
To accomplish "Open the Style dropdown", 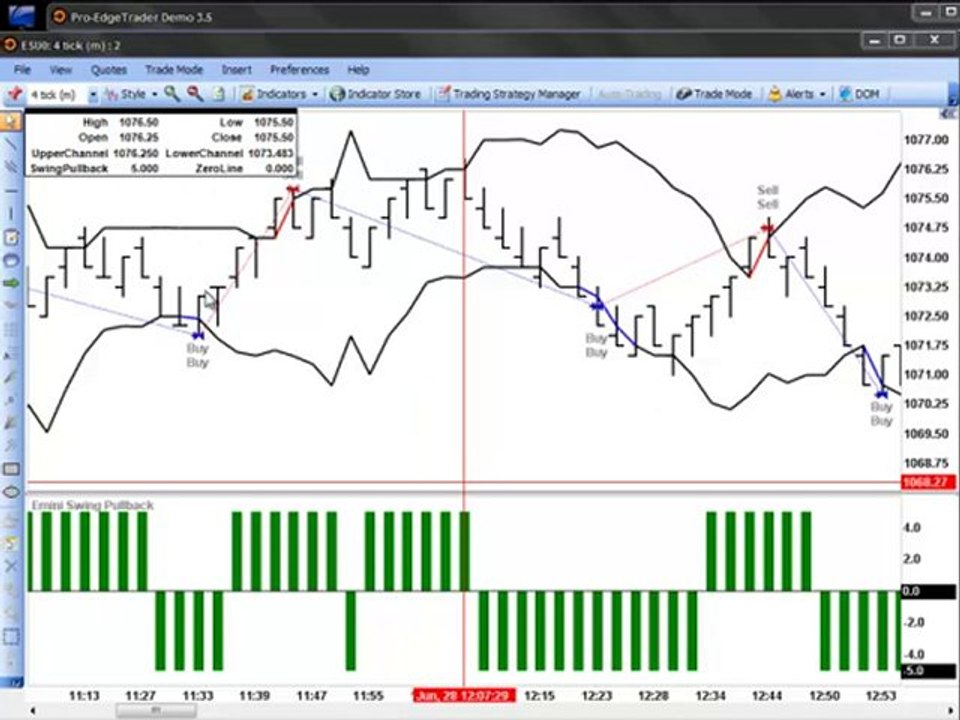I will click(x=132, y=94).
